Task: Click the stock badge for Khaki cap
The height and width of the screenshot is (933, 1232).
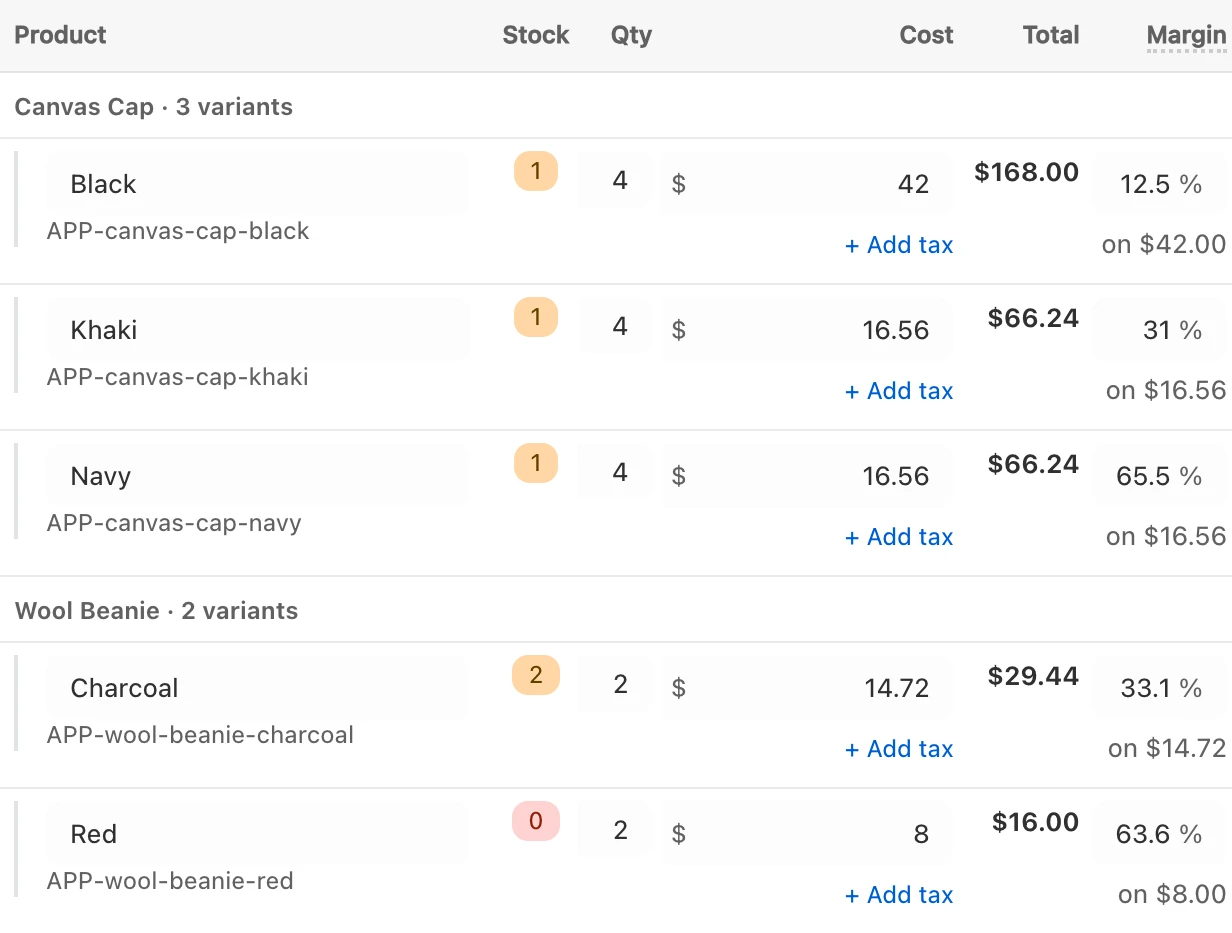Action: pyautogui.click(x=536, y=317)
